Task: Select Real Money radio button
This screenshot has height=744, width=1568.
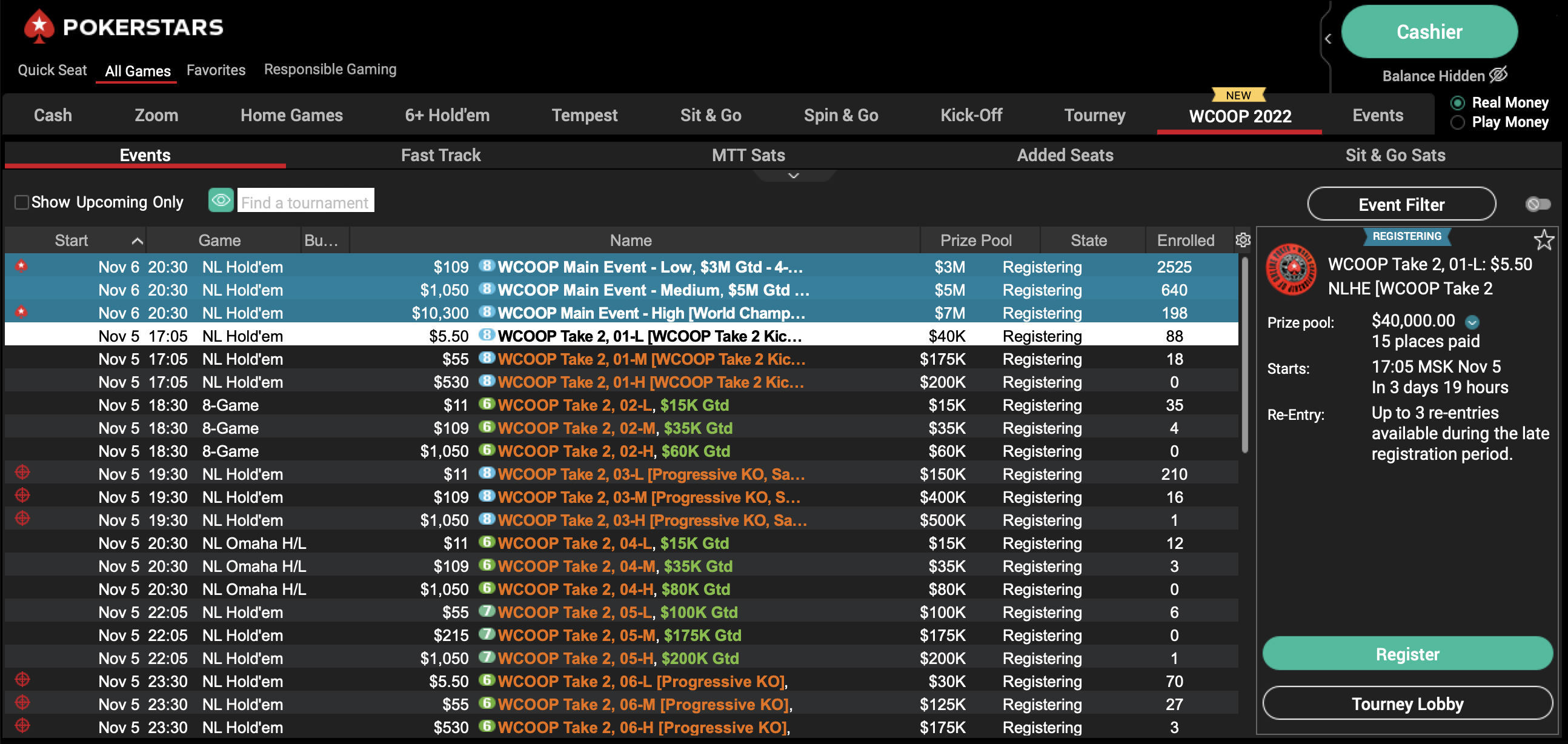Action: click(x=1457, y=102)
